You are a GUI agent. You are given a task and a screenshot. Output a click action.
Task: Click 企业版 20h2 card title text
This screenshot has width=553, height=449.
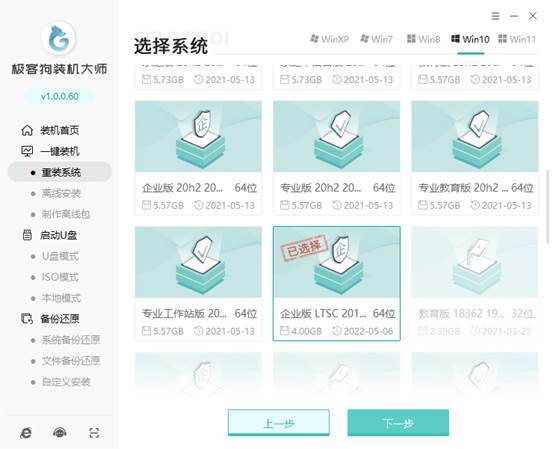pos(182,188)
